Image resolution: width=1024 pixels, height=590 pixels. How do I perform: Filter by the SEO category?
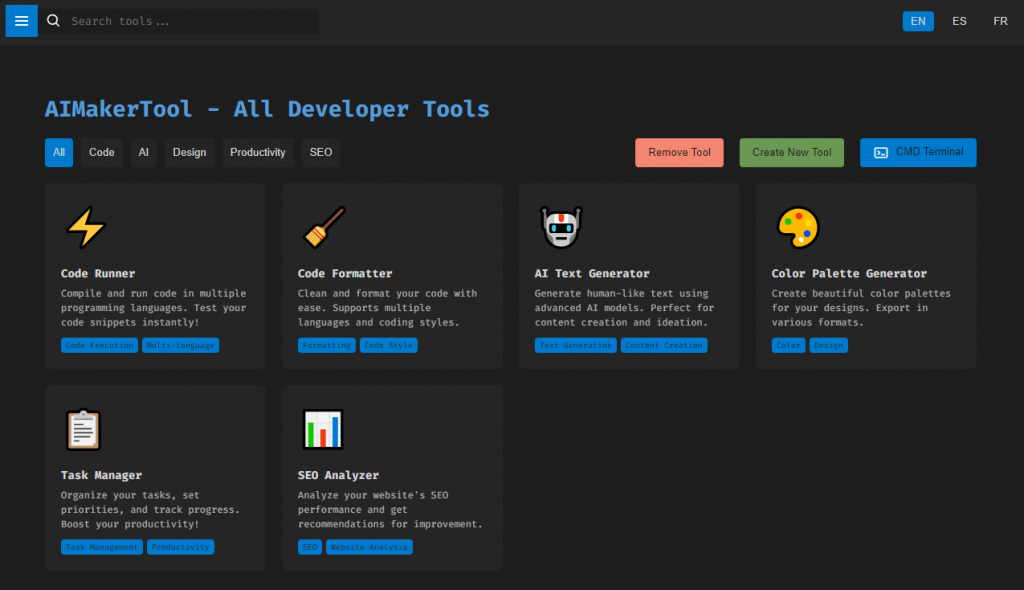pos(321,153)
